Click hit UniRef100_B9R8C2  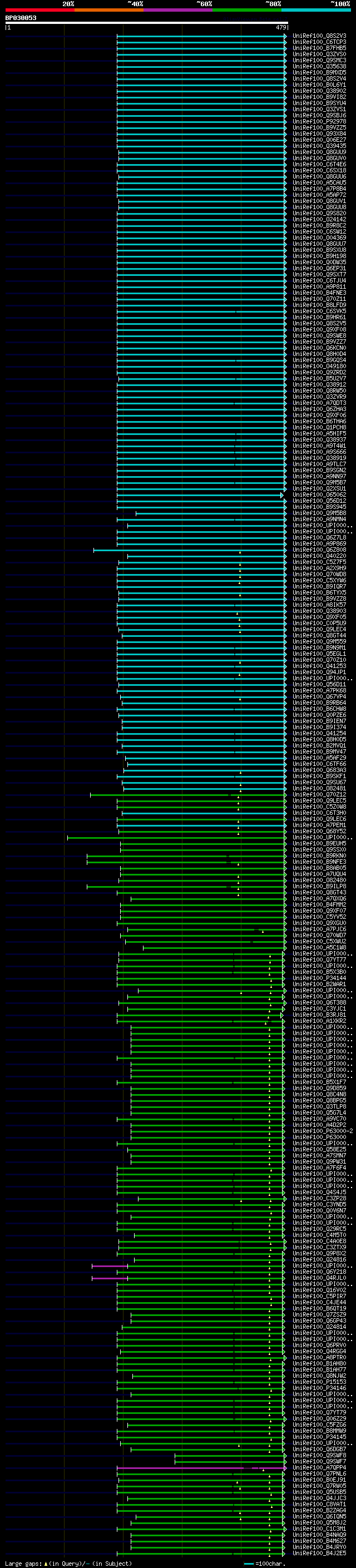pyautogui.click(x=319, y=226)
